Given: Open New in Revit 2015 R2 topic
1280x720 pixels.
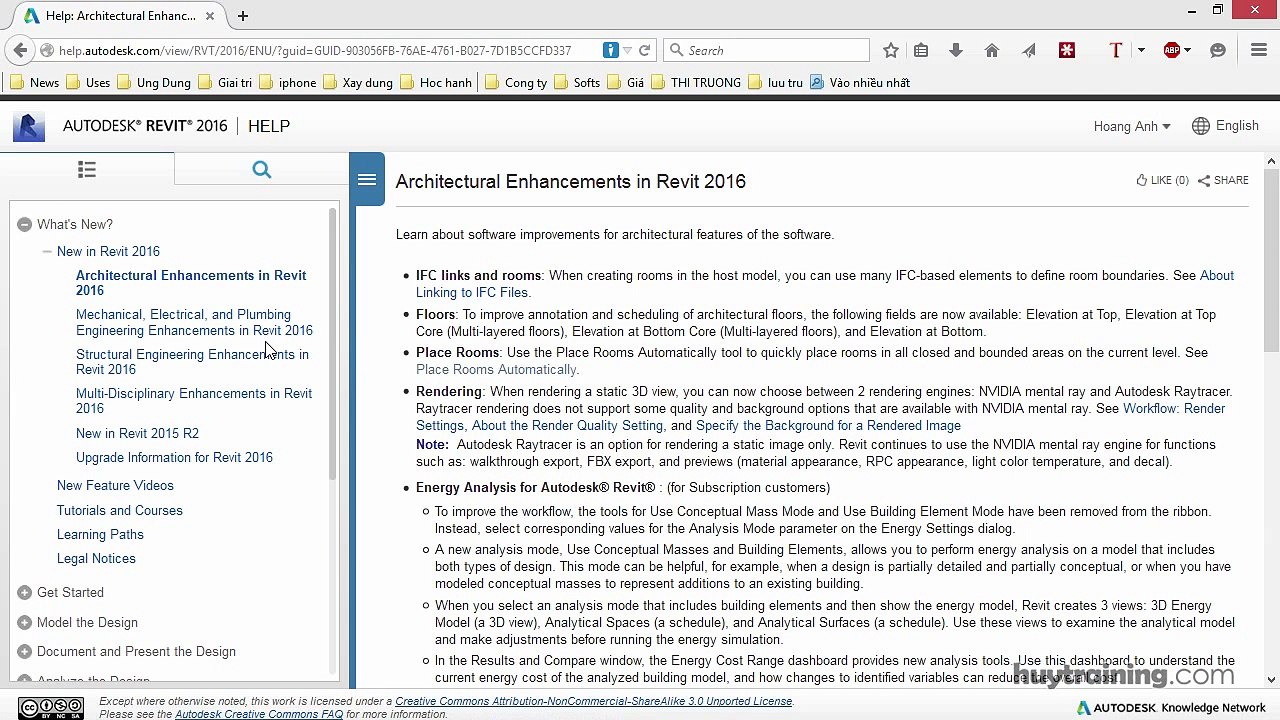Looking at the screenshot, I should tap(137, 433).
